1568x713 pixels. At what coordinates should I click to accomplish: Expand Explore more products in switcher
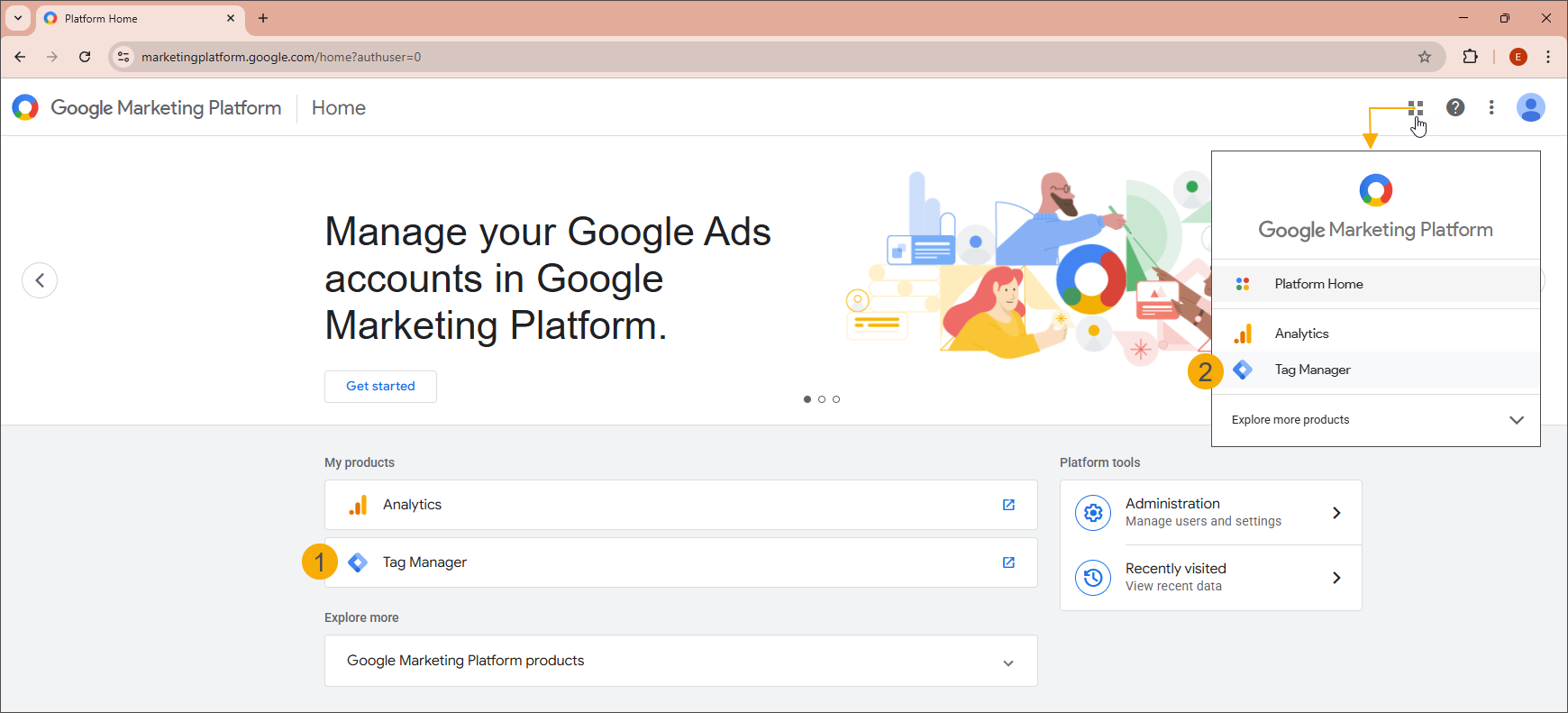1375,420
